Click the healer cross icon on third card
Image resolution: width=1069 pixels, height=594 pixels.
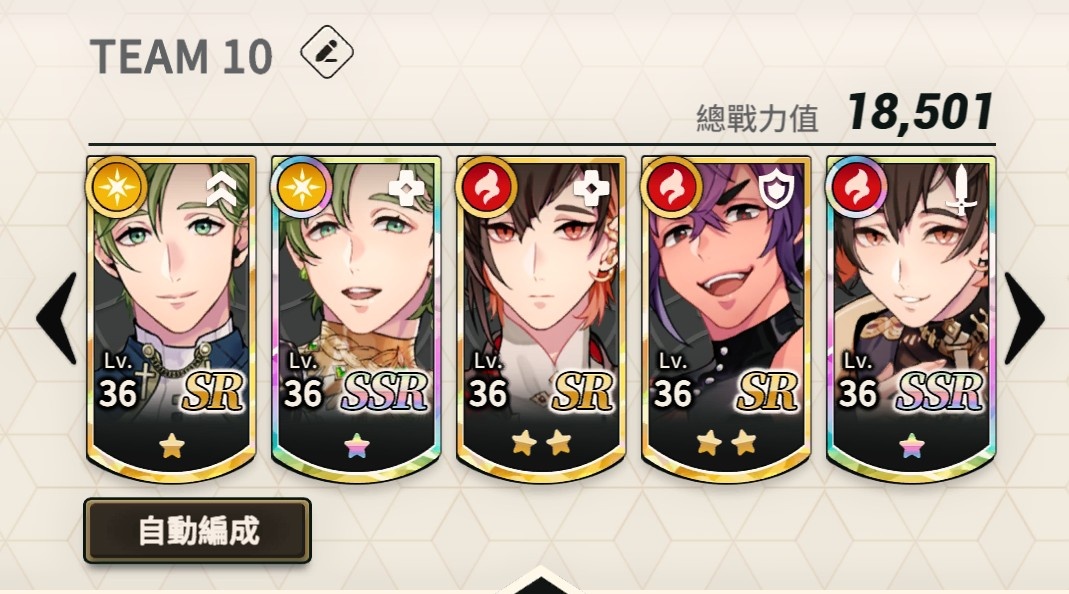[591, 188]
